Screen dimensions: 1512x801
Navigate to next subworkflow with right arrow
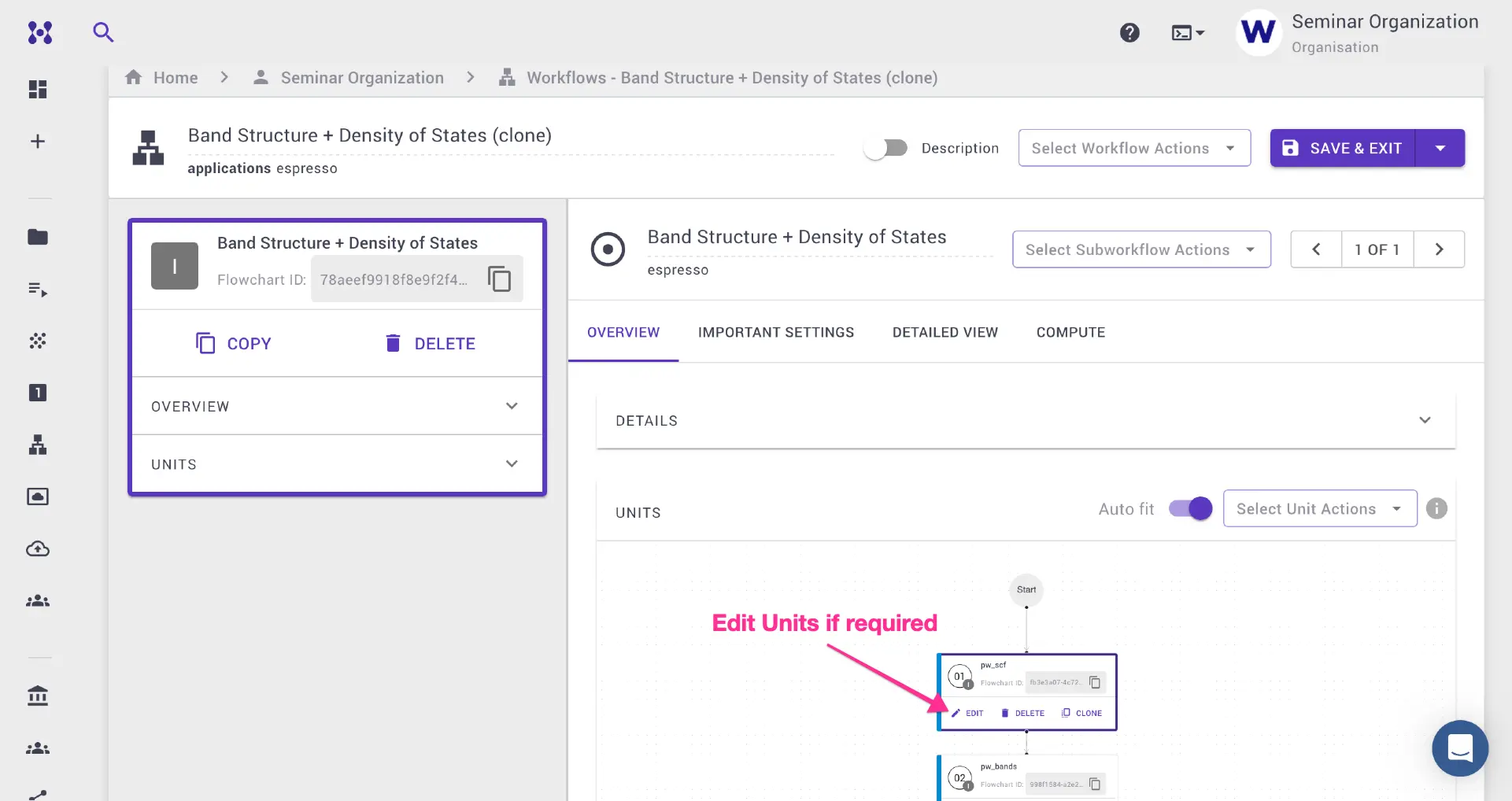click(1440, 249)
